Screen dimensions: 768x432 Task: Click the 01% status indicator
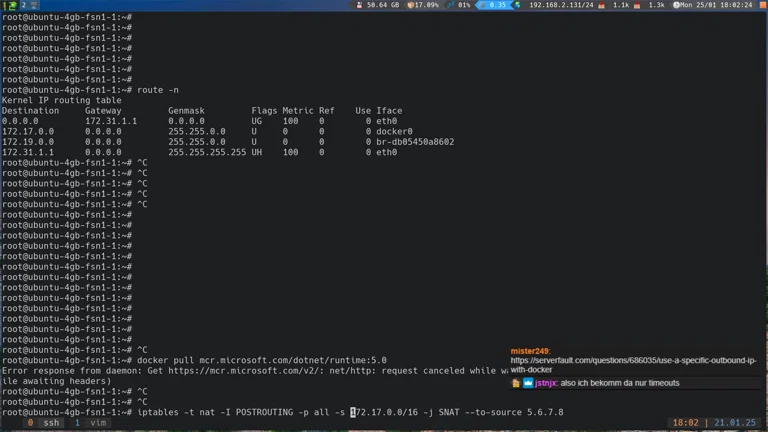point(460,5)
